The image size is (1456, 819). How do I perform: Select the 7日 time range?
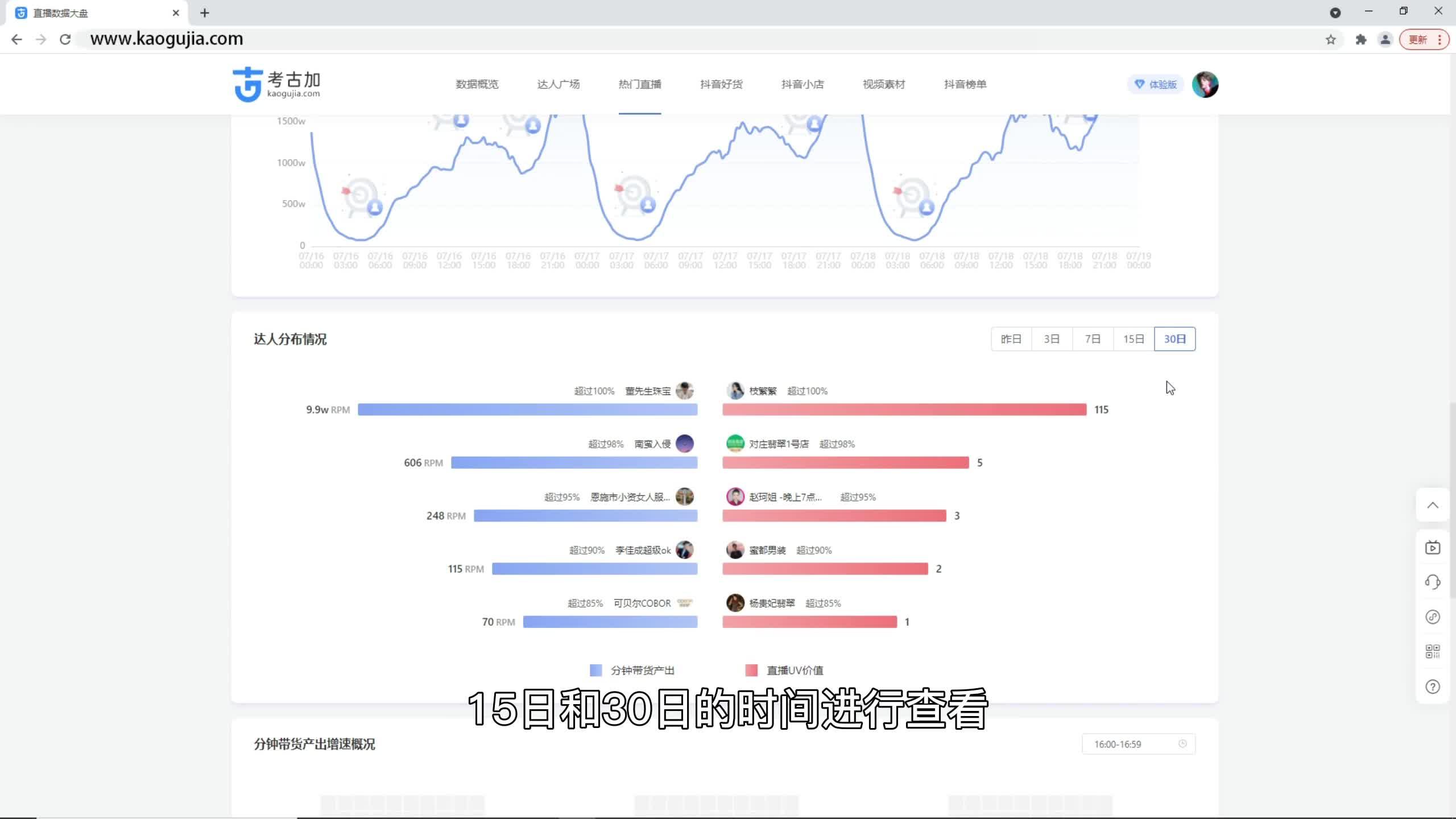pyautogui.click(x=1093, y=339)
